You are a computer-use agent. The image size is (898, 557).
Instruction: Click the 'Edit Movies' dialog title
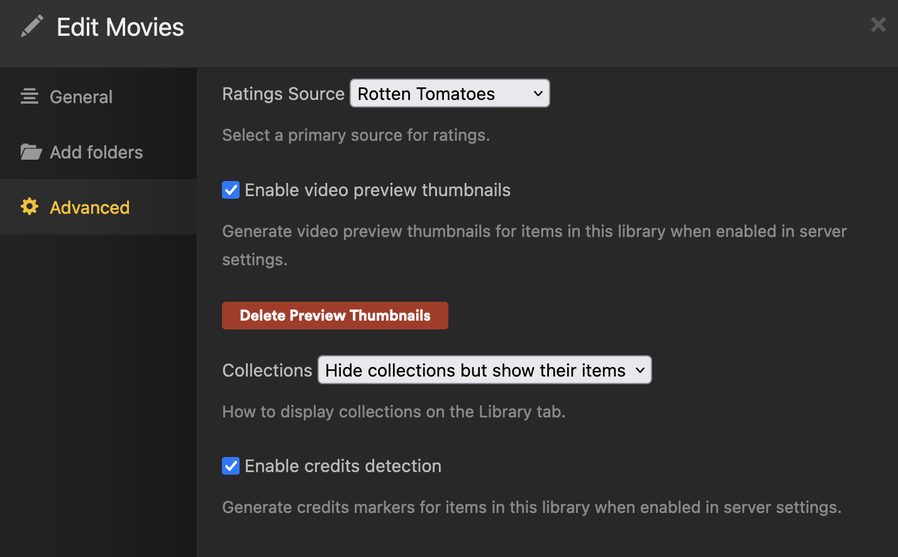120,27
